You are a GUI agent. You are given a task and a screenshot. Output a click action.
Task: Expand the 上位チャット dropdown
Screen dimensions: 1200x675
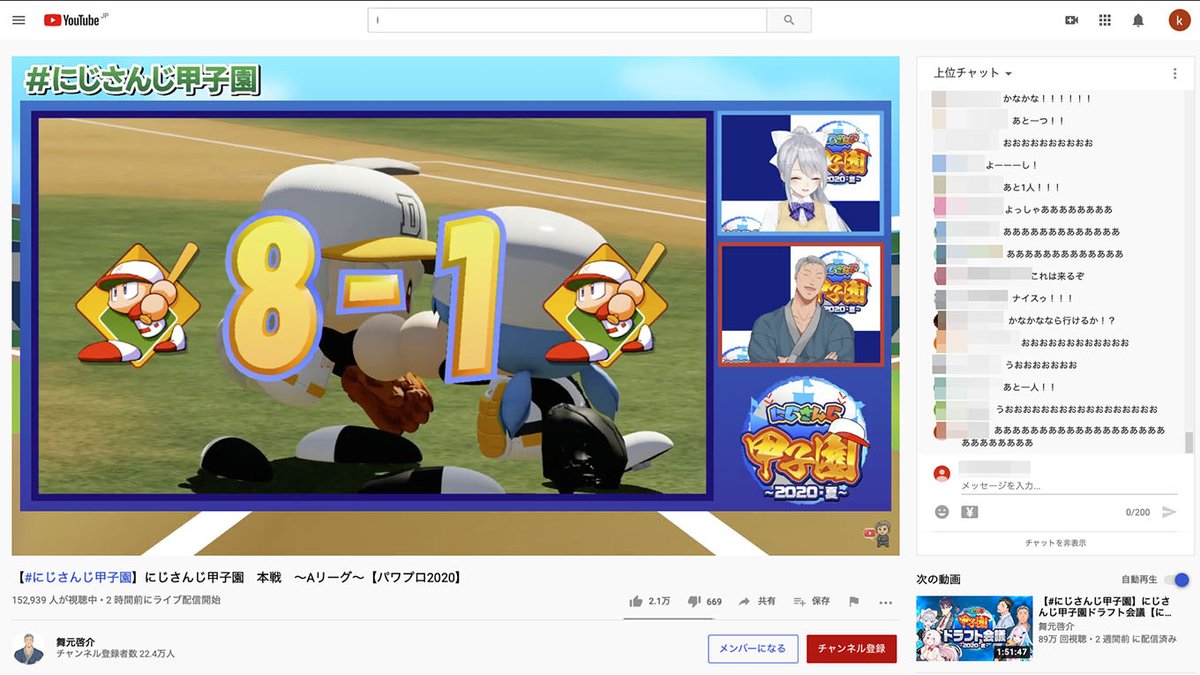click(x=973, y=73)
